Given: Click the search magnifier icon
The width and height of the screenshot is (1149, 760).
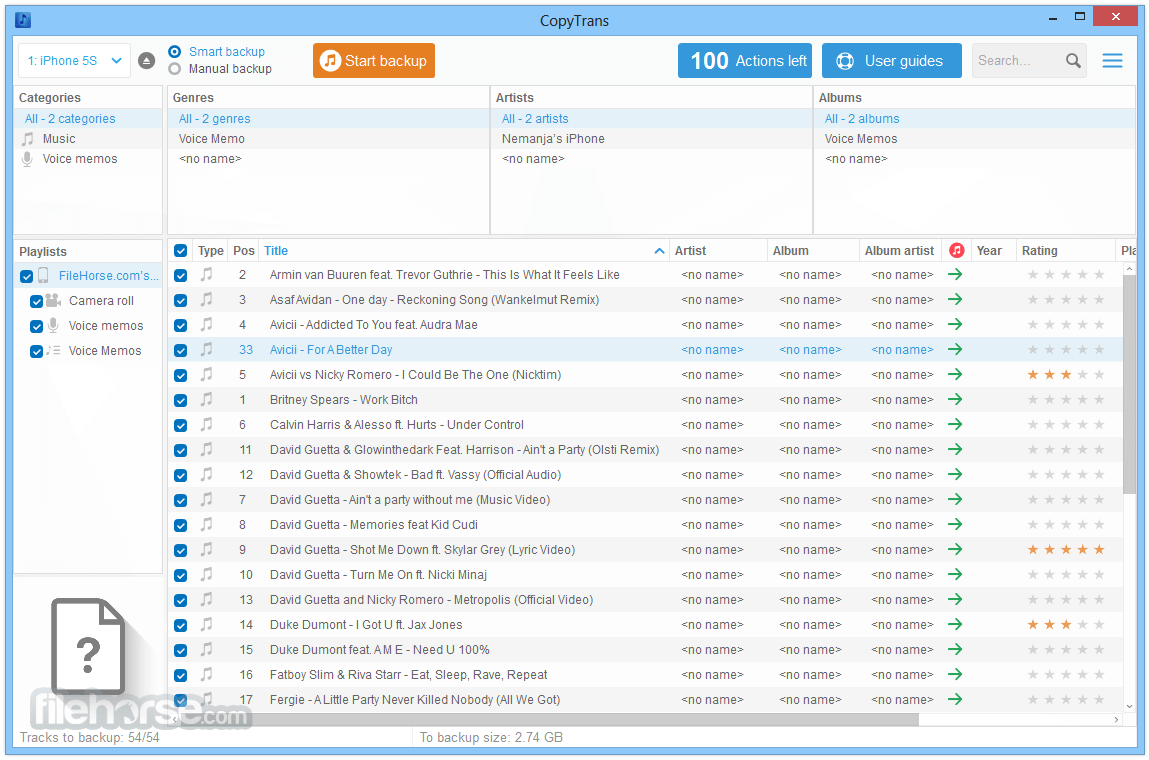Looking at the screenshot, I should click(1073, 61).
